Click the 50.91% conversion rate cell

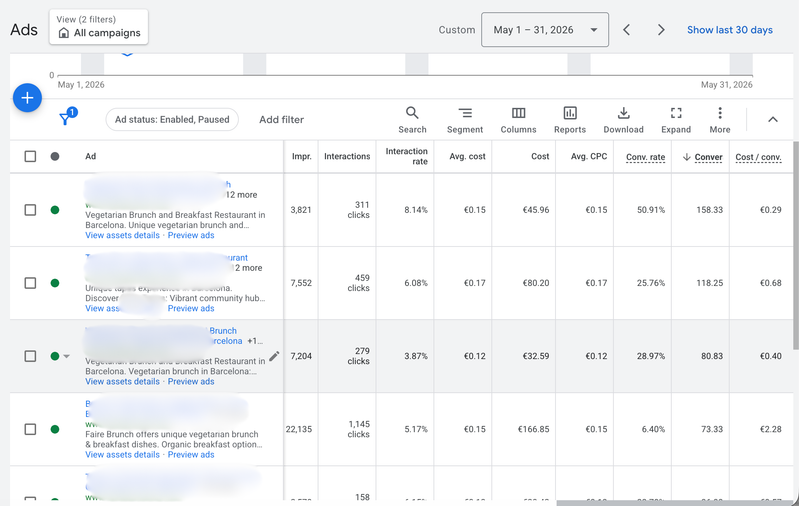(x=651, y=210)
